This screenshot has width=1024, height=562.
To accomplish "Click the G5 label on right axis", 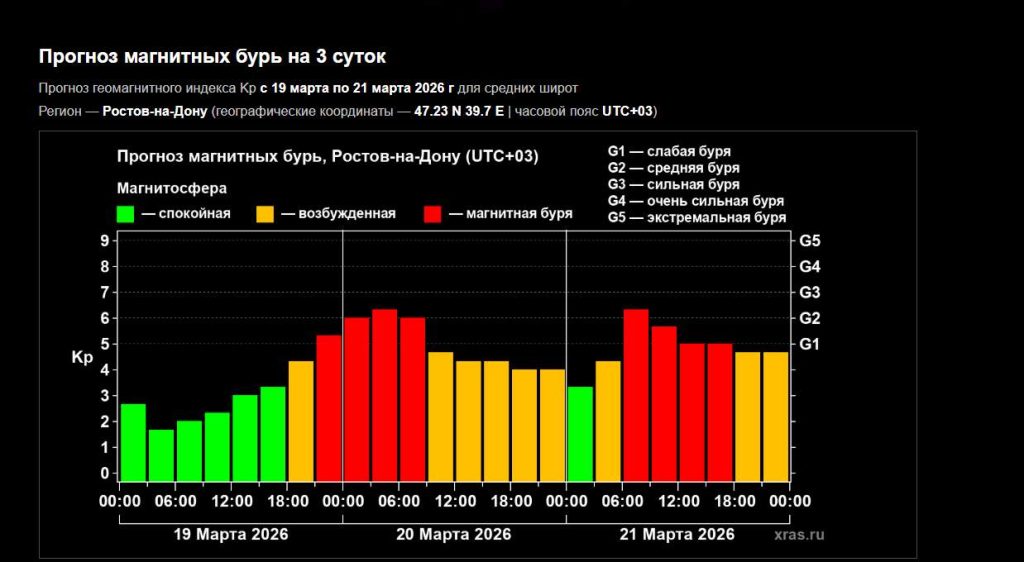I will point(809,241).
